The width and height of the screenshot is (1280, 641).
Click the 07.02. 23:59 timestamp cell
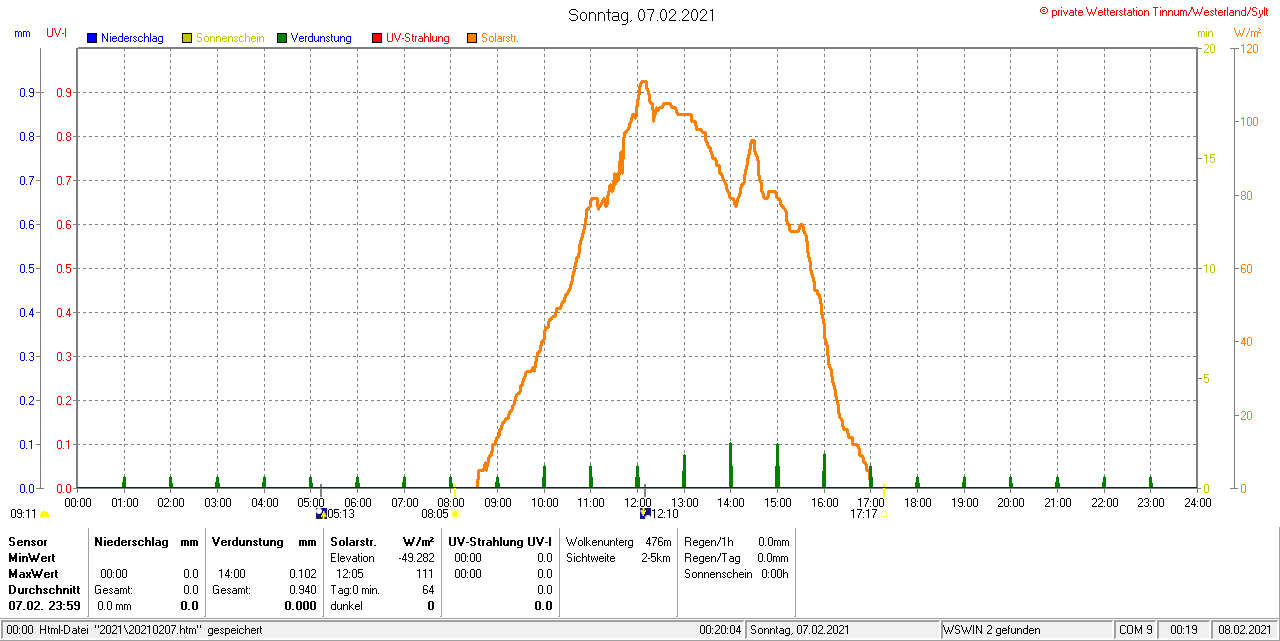click(44, 606)
